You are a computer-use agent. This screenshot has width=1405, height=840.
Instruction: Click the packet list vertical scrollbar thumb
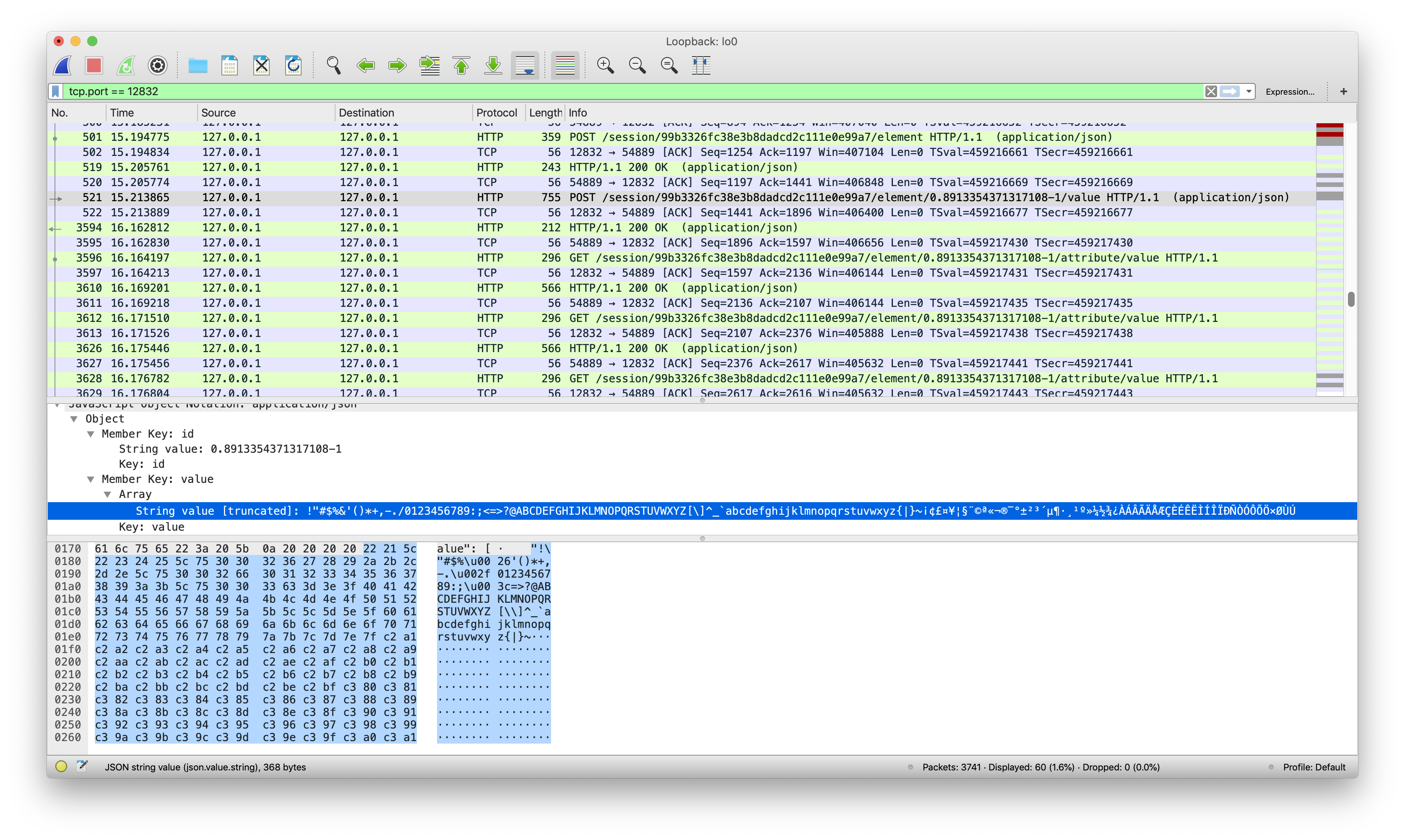coord(1350,299)
